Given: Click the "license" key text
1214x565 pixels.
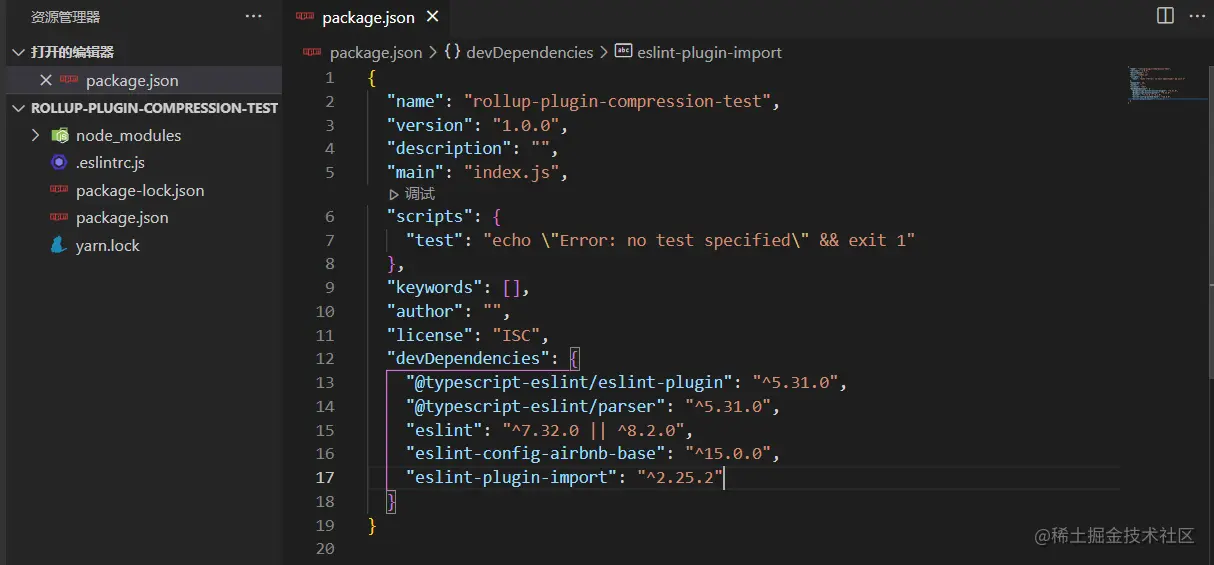Looking at the screenshot, I should pyautogui.click(x=430, y=335).
